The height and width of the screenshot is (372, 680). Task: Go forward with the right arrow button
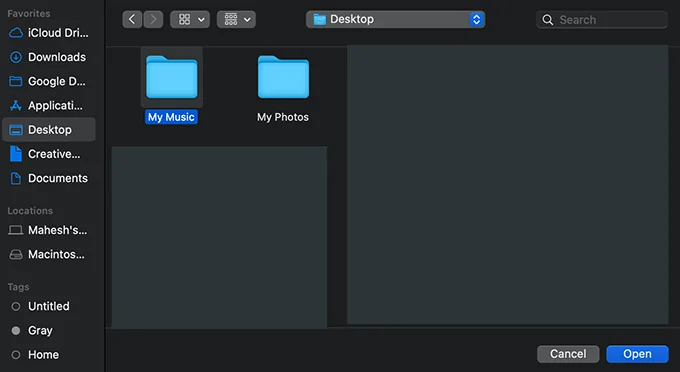point(153,20)
